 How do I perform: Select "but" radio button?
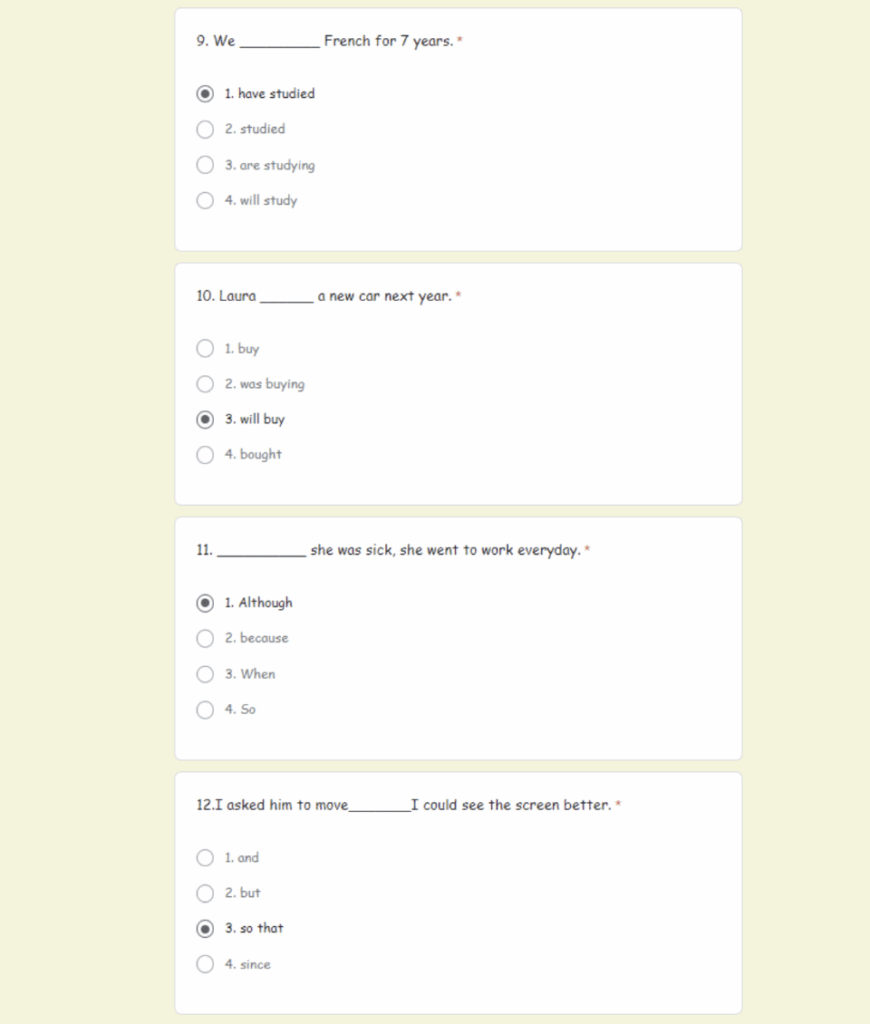point(205,893)
